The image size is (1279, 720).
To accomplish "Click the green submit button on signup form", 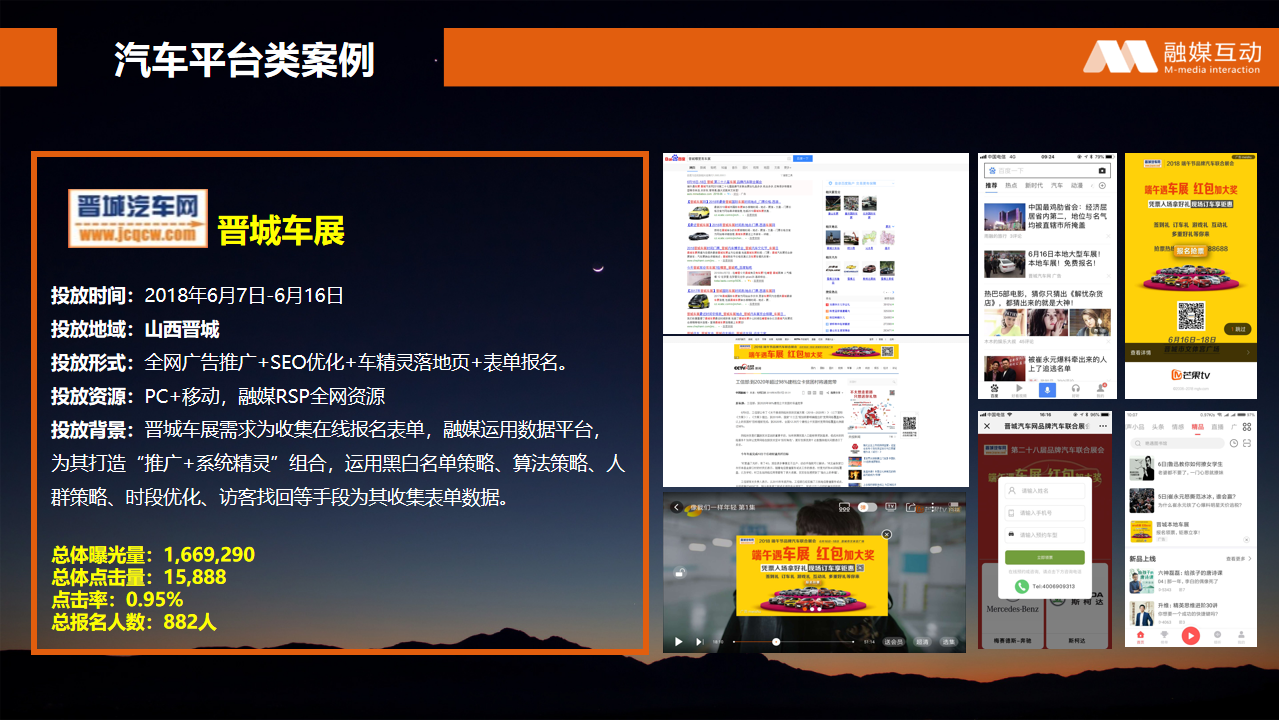I will pyautogui.click(x=1044, y=557).
